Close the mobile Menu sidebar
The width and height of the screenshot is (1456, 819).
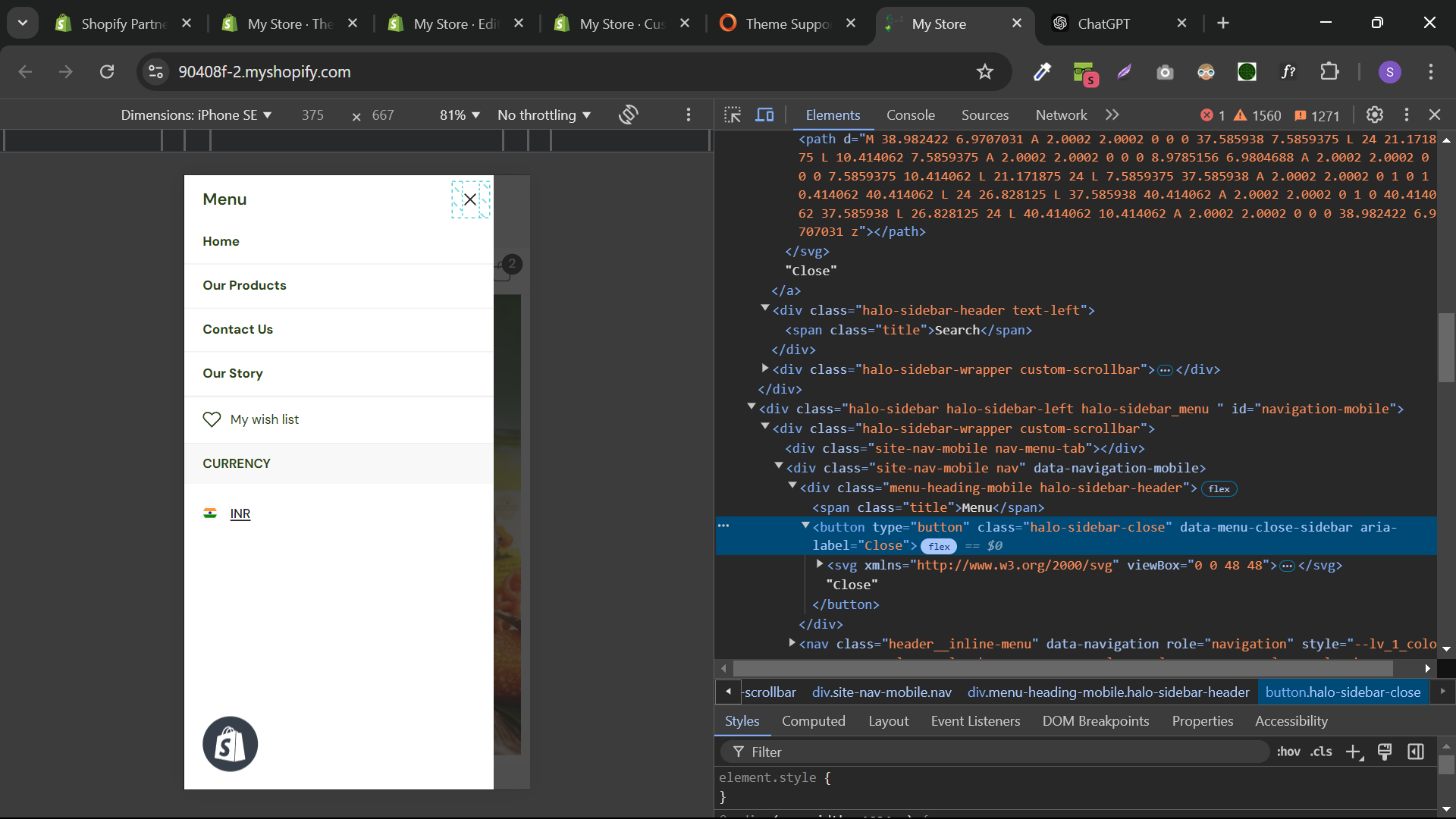click(470, 199)
